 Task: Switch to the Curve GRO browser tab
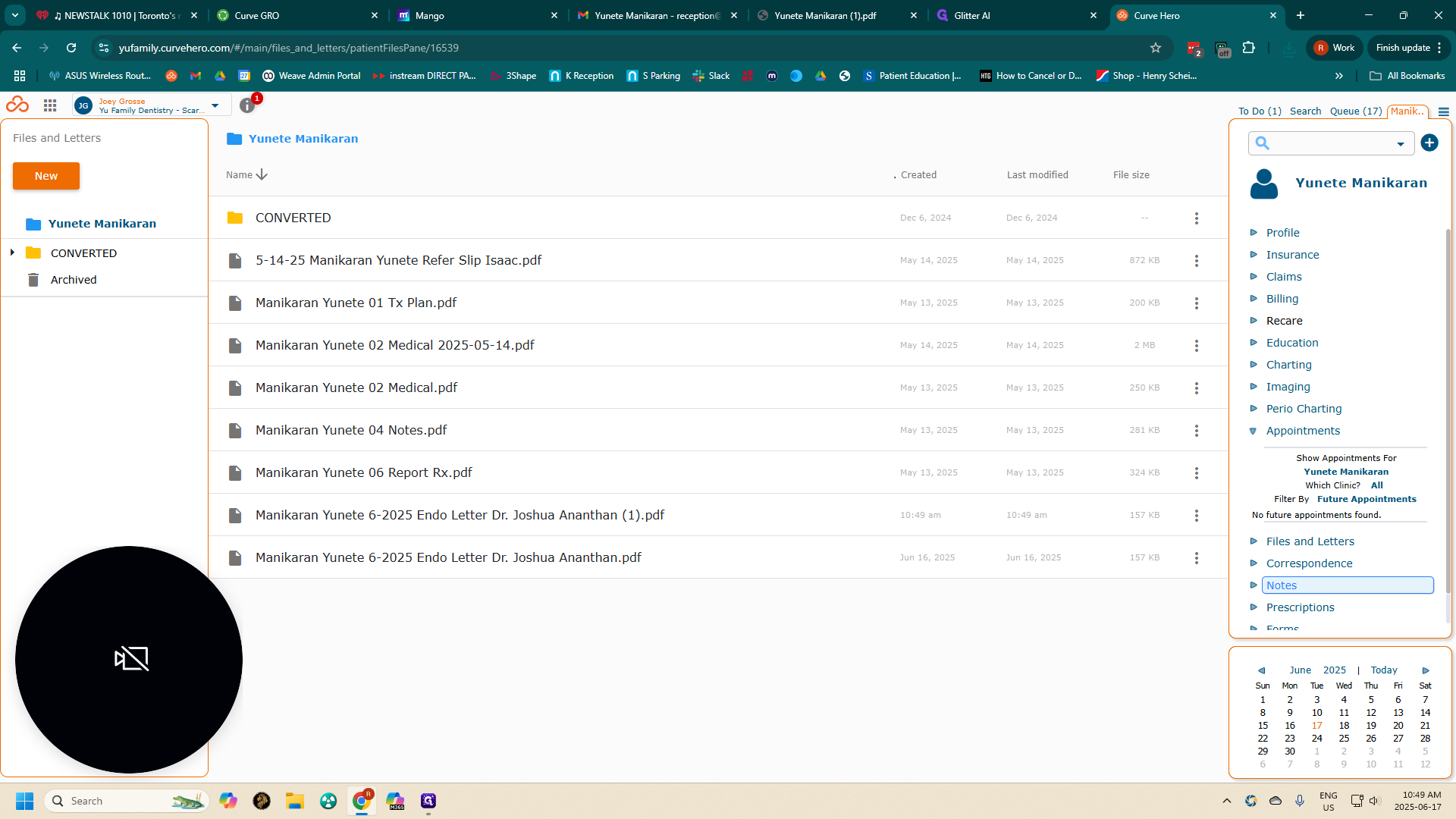coord(297,15)
